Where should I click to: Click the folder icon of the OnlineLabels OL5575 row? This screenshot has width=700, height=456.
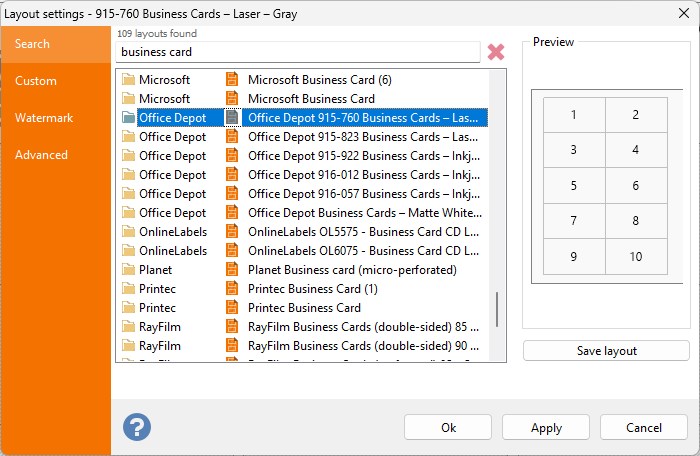[x=129, y=232]
